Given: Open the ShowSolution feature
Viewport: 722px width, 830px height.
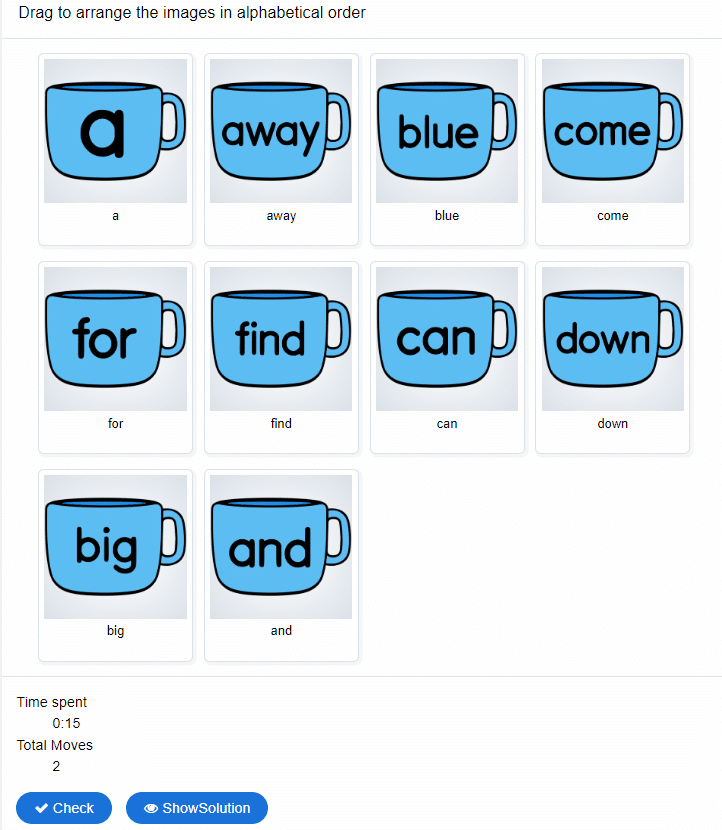Looking at the screenshot, I should 196,808.
